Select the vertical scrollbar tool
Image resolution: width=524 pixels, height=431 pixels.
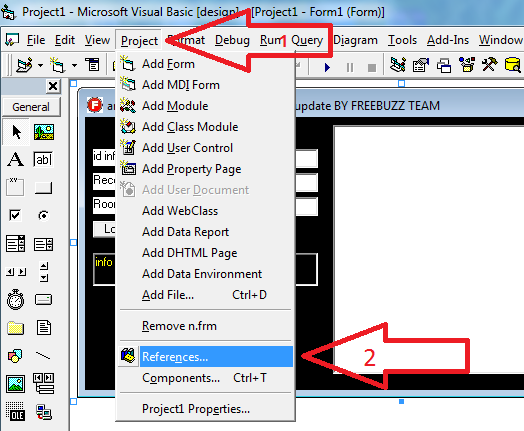[x=44, y=272]
